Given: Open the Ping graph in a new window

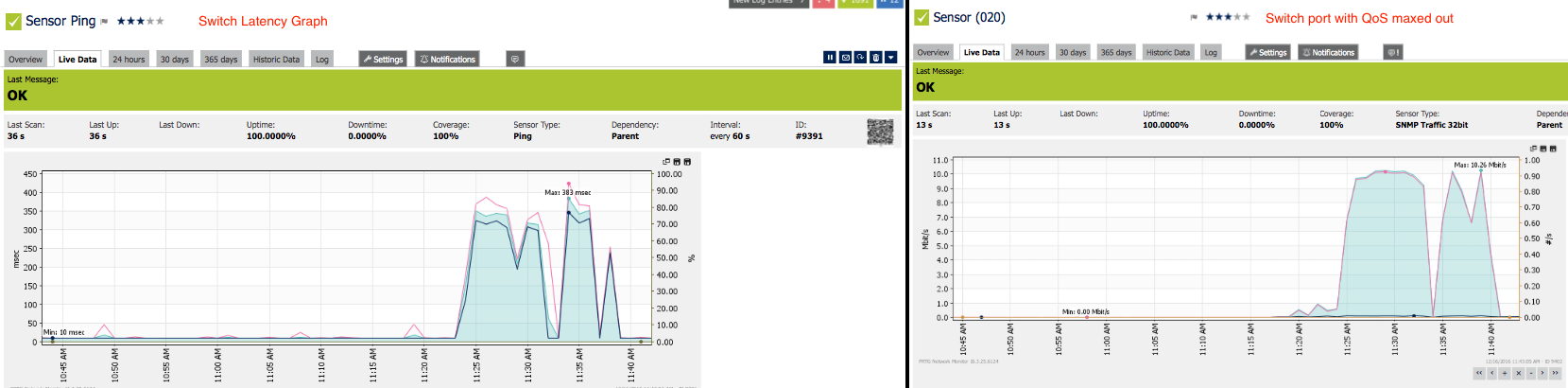Looking at the screenshot, I should coord(666,162).
